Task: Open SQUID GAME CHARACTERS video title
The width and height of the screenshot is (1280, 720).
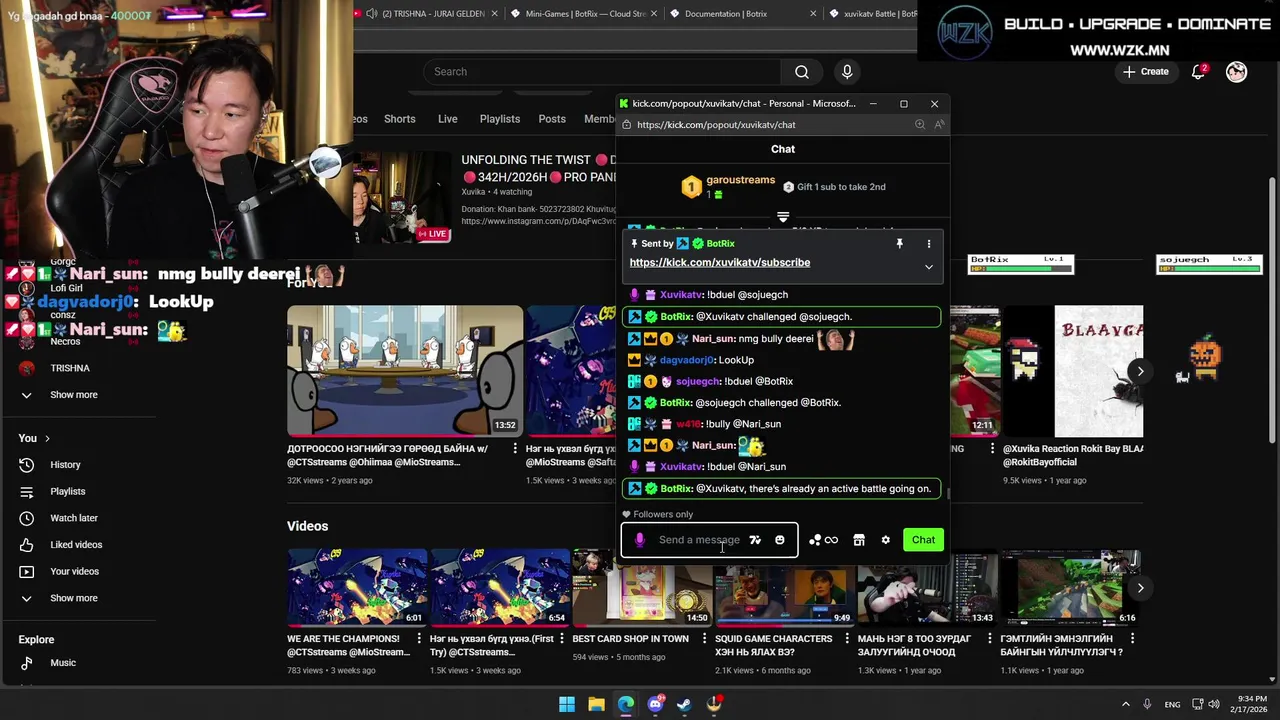Action: tap(773, 645)
